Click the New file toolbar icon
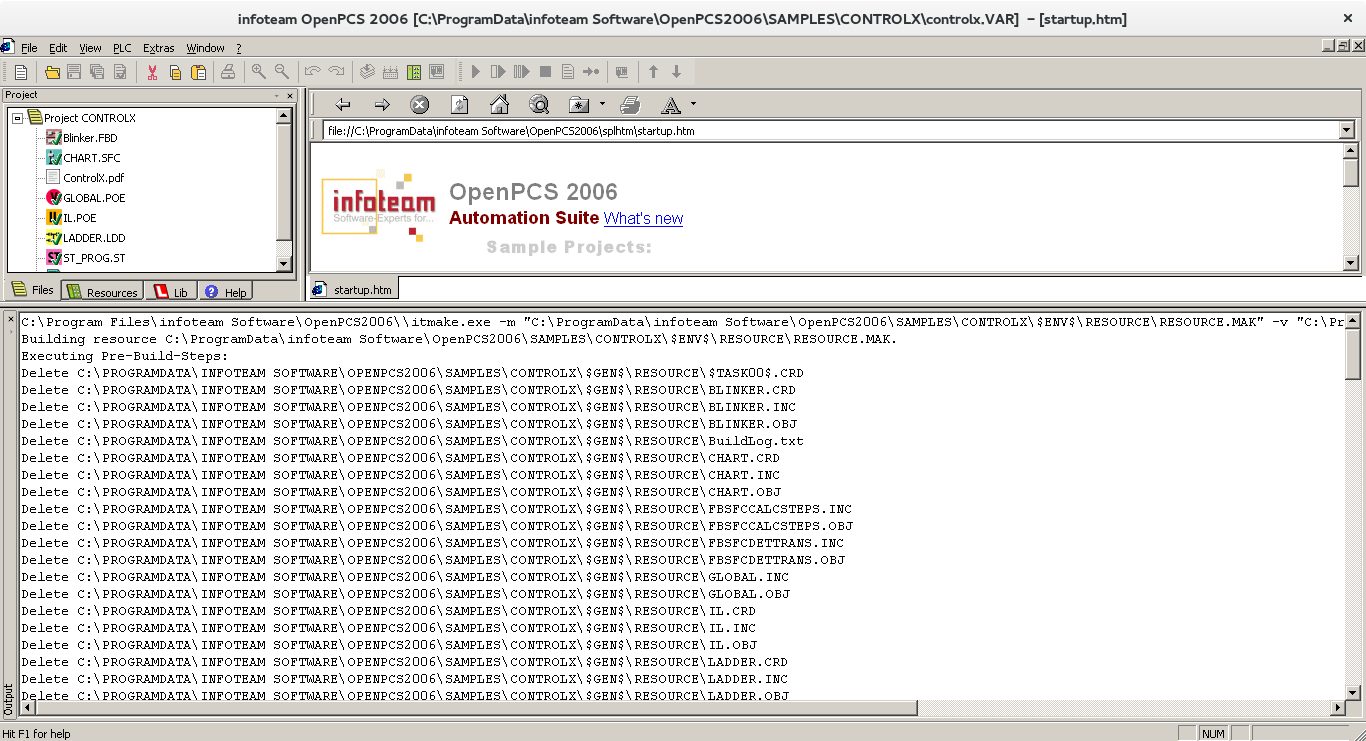 tap(21, 72)
